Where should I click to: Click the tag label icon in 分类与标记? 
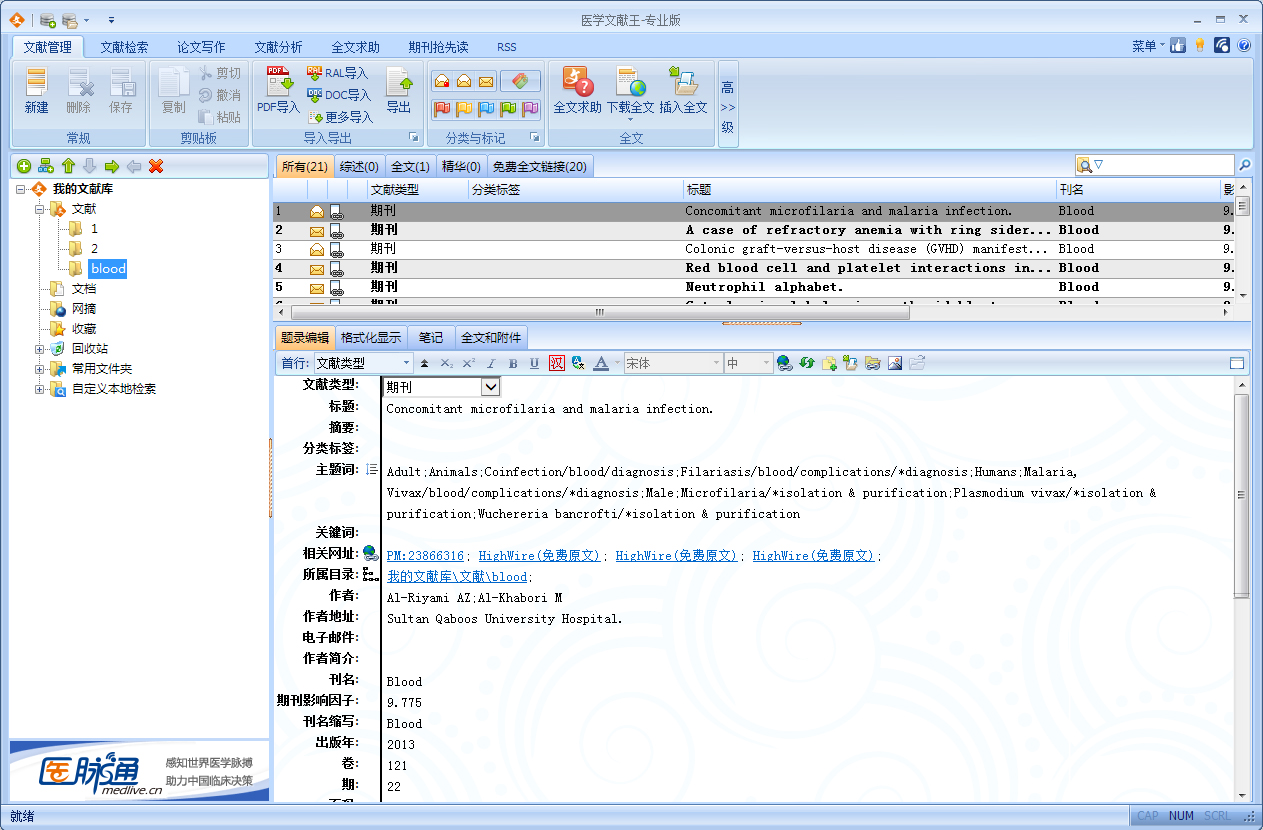click(x=520, y=81)
